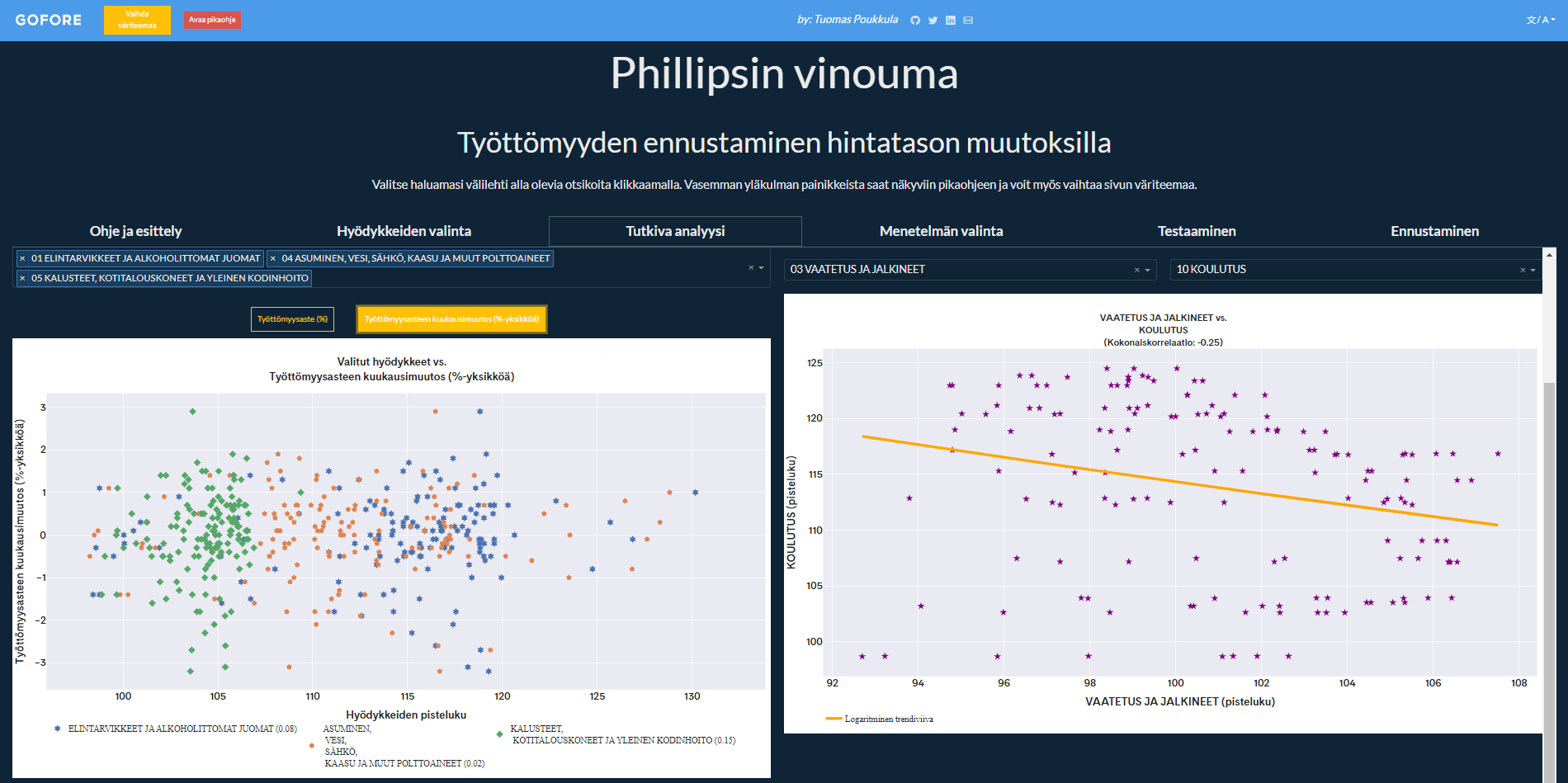This screenshot has width=1568, height=783.
Task: Open the language selector dropdown
Action: coord(1540,20)
